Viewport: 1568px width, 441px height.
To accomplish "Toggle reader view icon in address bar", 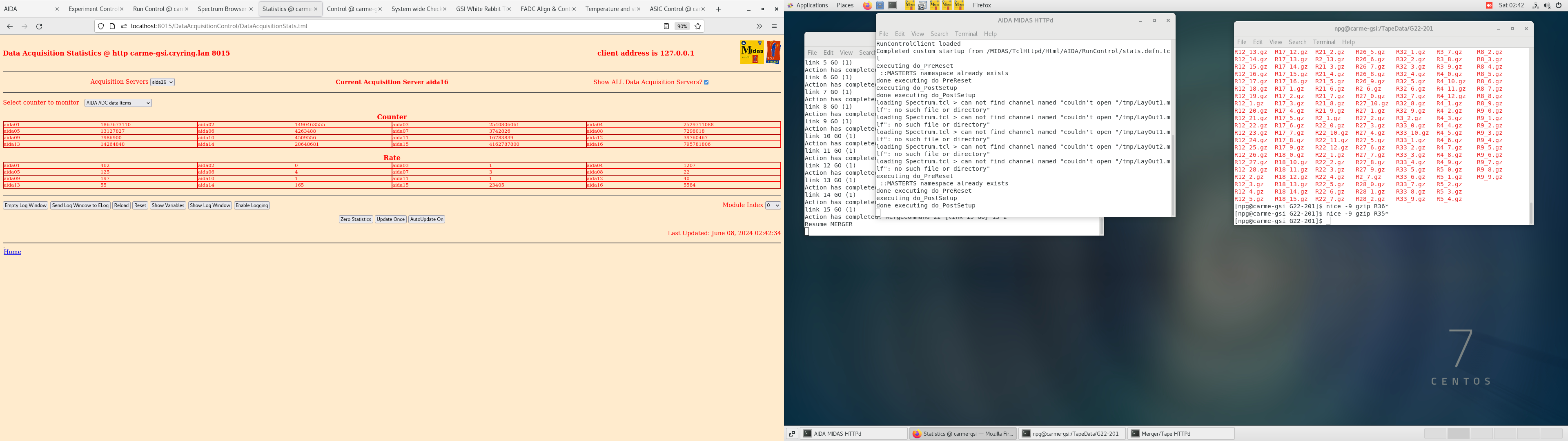I will (x=666, y=26).
